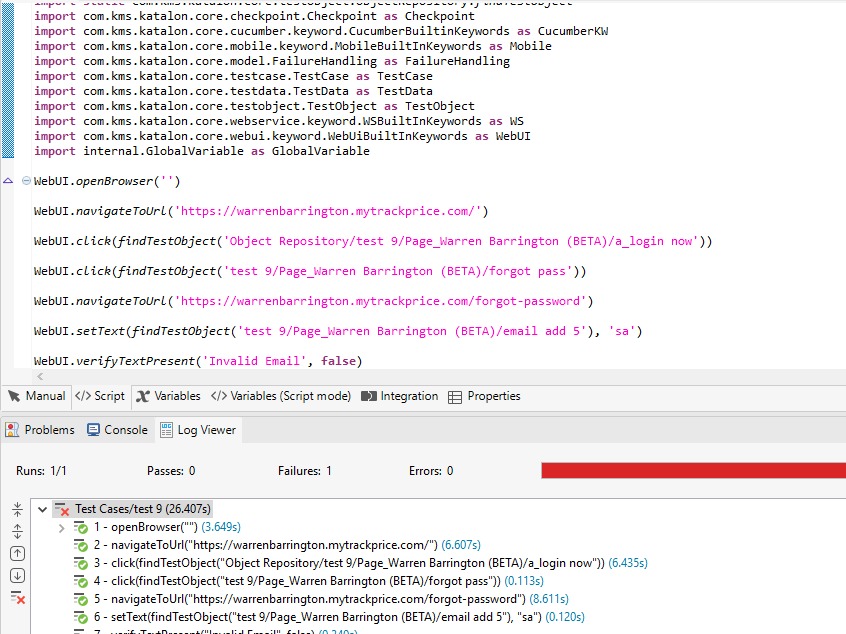Viewport: 846px width, 634px height.
Task: Click the Manual tab cursor icon
Action: tap(14, 397)
